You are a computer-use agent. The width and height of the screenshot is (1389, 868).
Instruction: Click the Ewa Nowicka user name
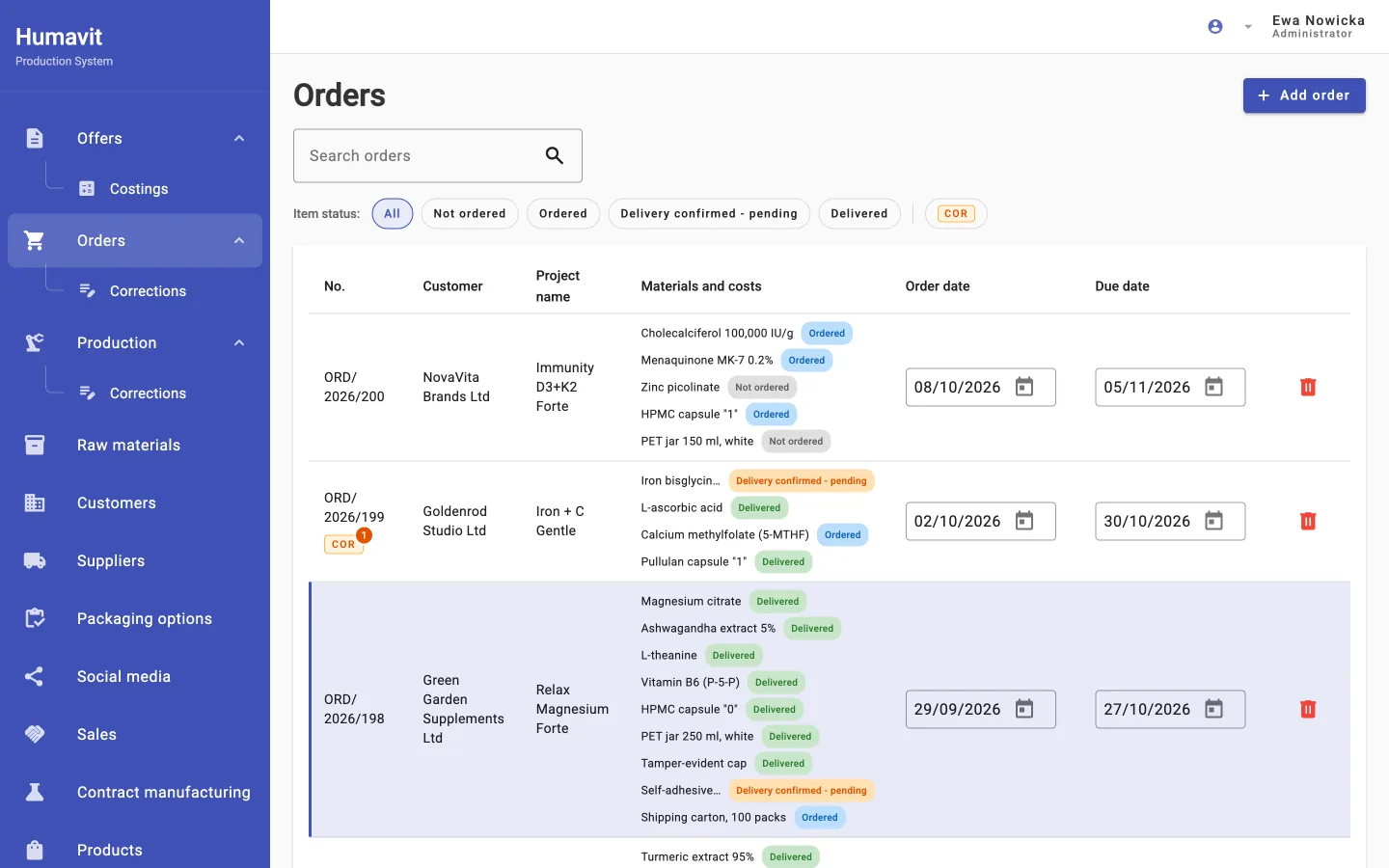coord(1319,20)
